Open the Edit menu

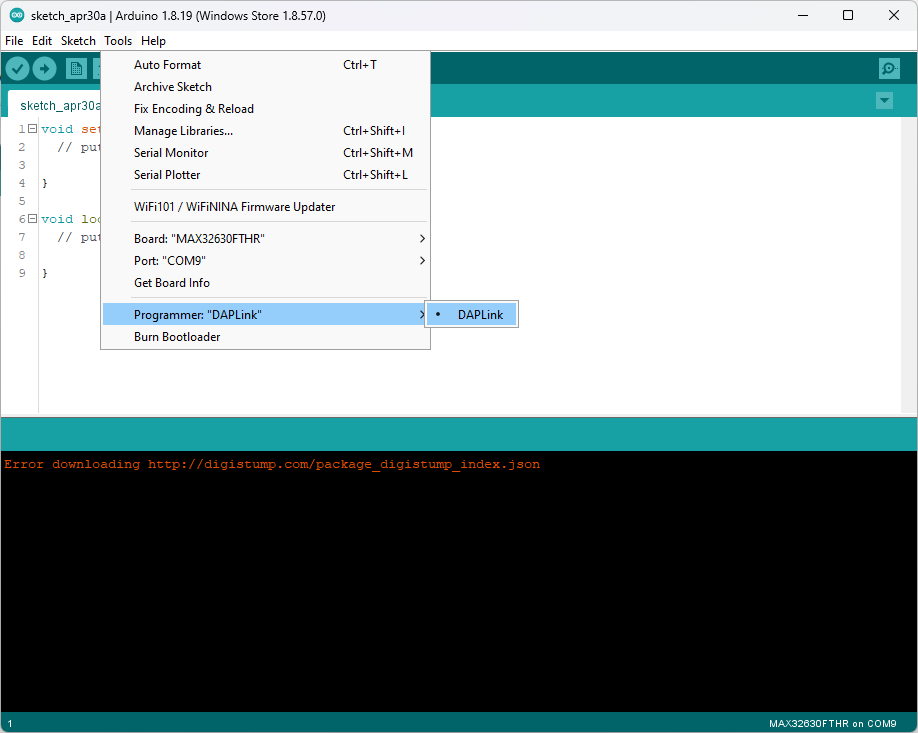42,41
